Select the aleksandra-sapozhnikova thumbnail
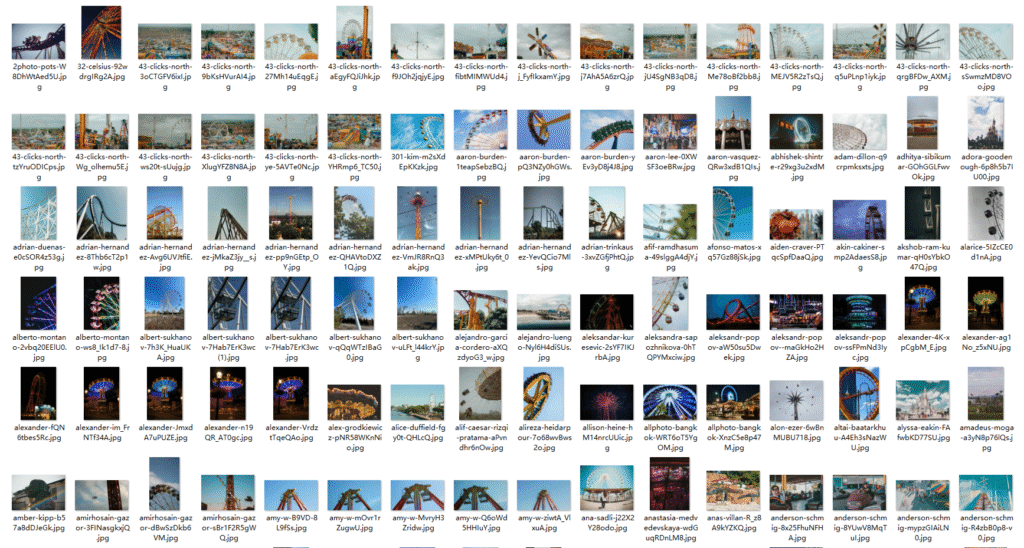Image resolution: width=1024 pixels, height=548 pixels. tap(670, 304)
